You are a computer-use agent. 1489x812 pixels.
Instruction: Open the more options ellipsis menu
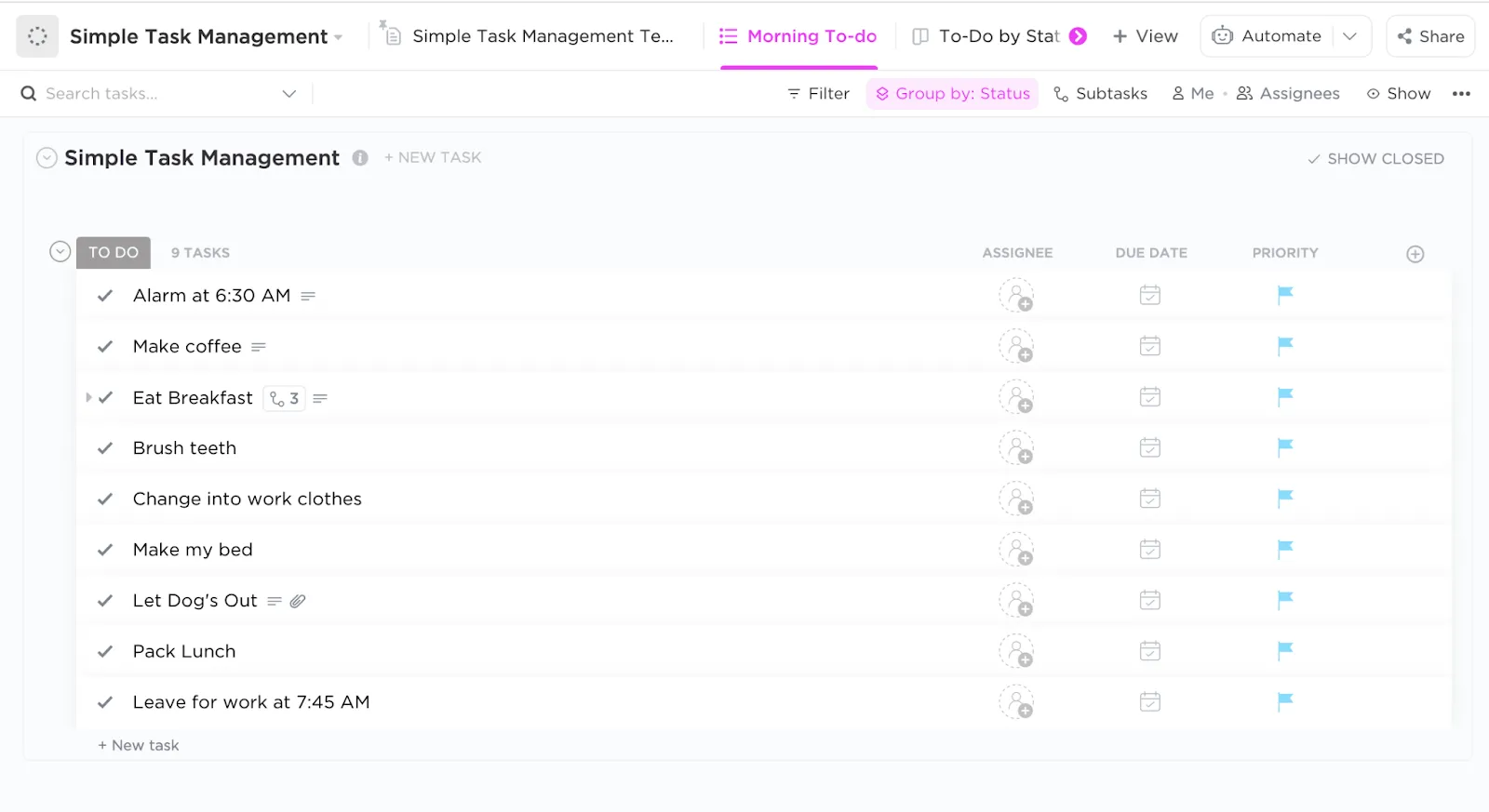tap(1461, 94)
